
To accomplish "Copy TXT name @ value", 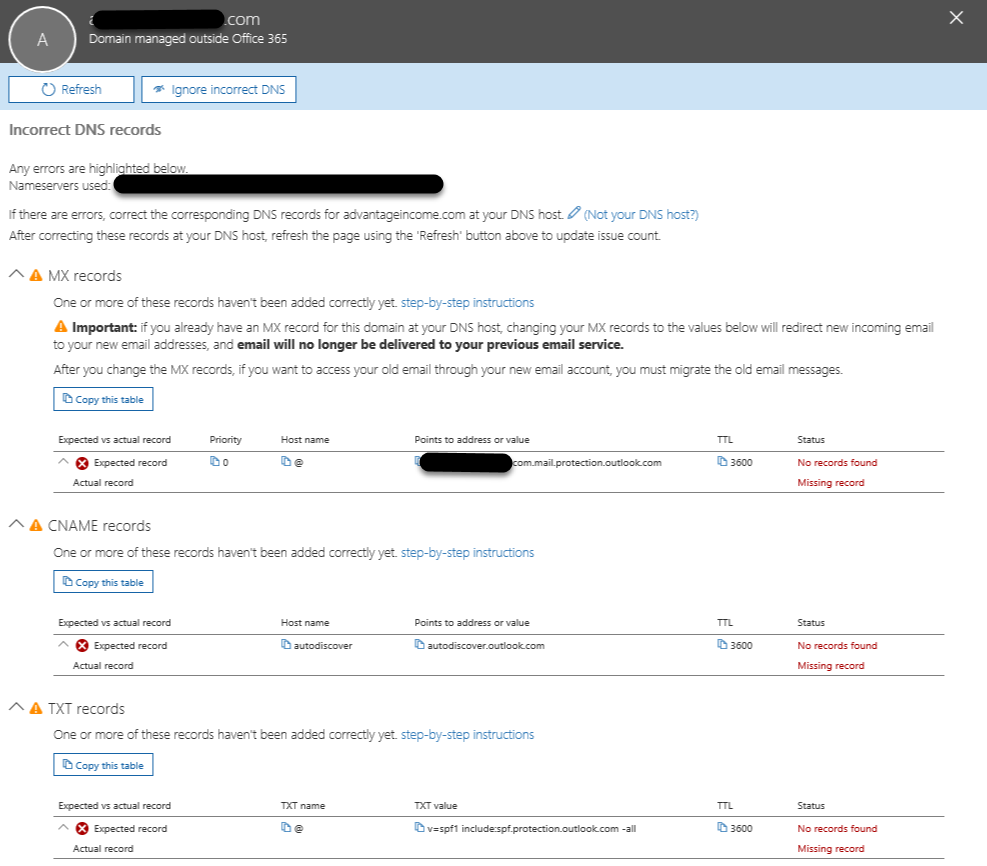I will (286, 828).
